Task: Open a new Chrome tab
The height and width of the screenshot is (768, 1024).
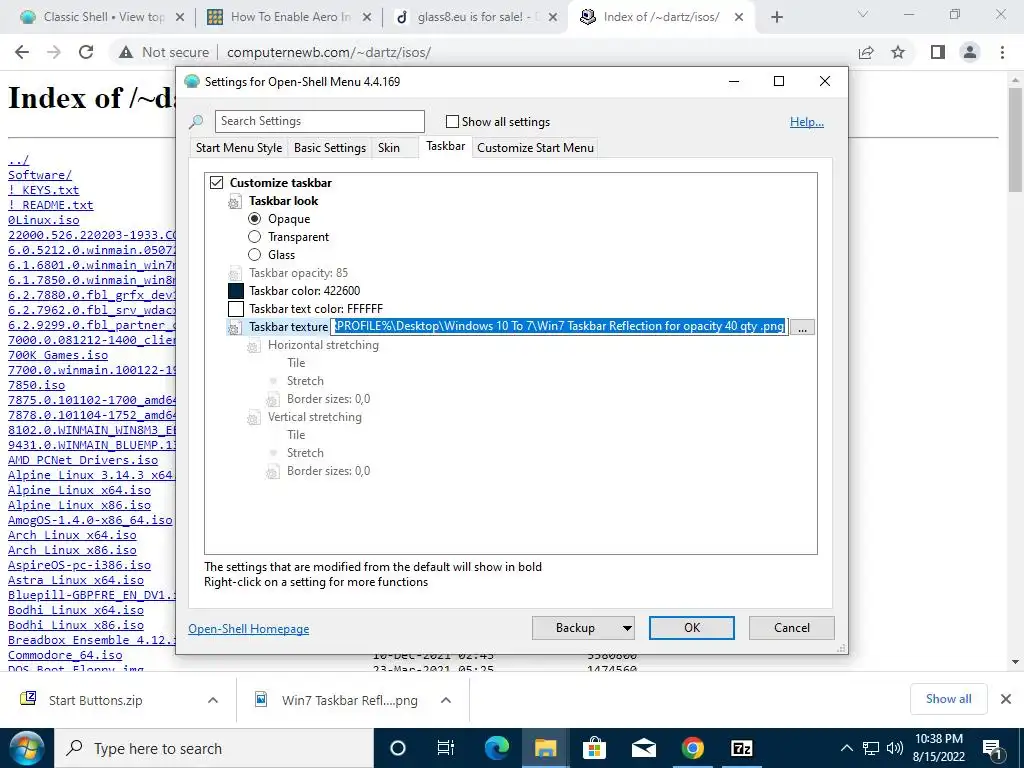Action: point(776,17)
